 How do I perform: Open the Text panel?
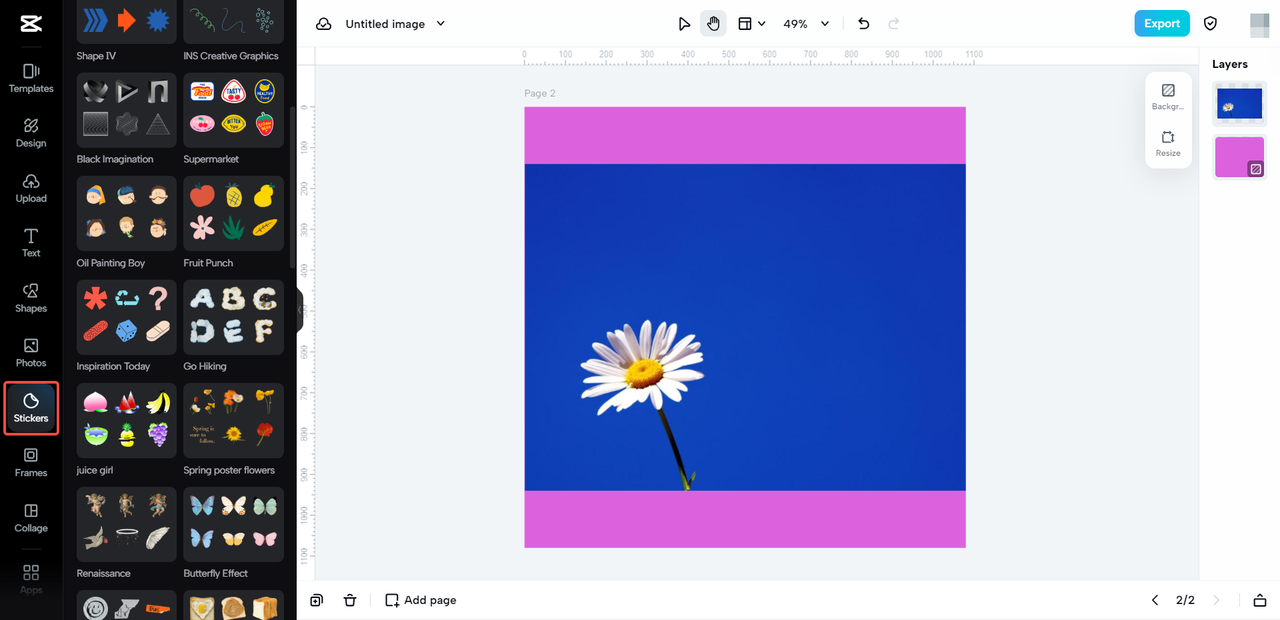tap(31, 243)
